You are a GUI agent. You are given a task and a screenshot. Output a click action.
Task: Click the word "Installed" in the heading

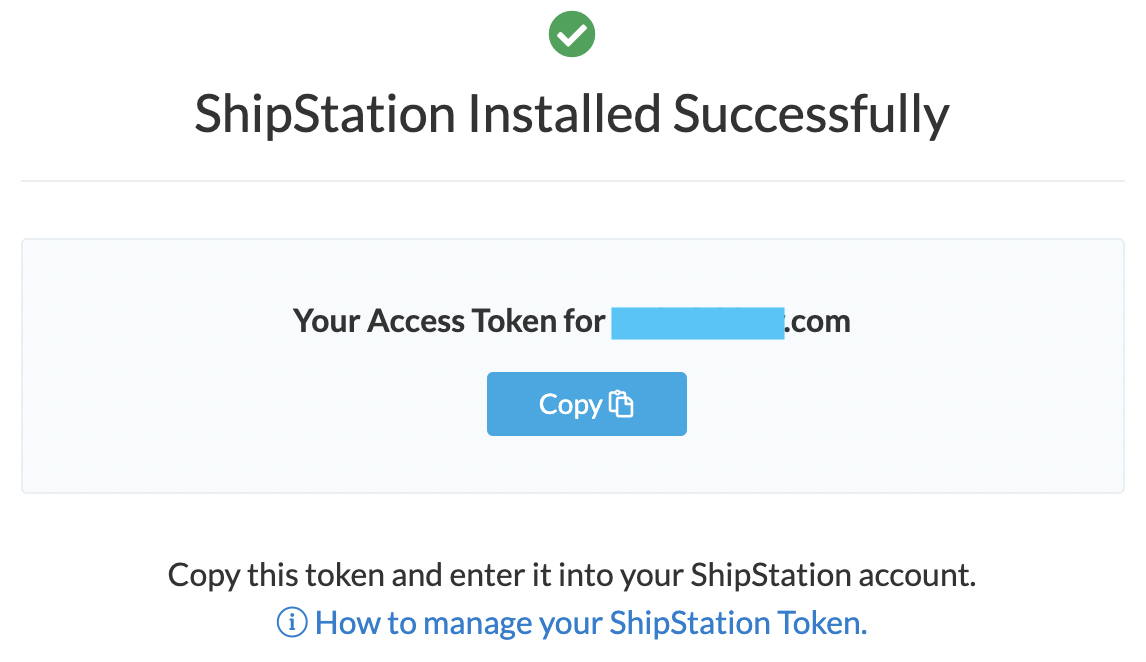[565, 114]
